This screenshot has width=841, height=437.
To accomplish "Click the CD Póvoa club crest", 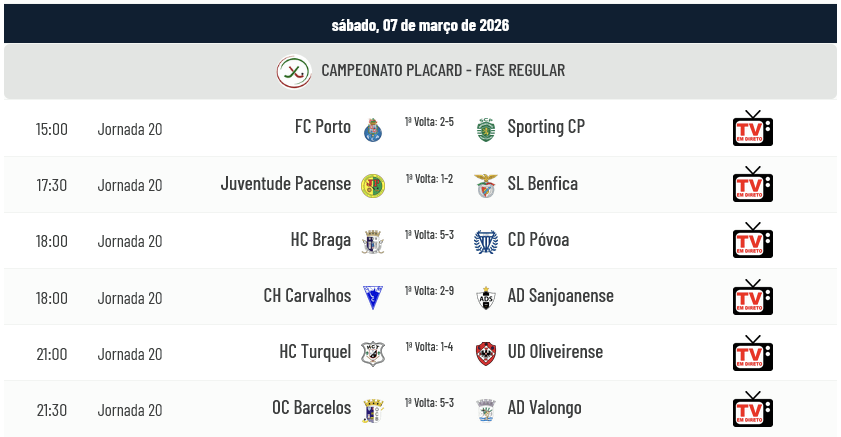I will point(486,241).
